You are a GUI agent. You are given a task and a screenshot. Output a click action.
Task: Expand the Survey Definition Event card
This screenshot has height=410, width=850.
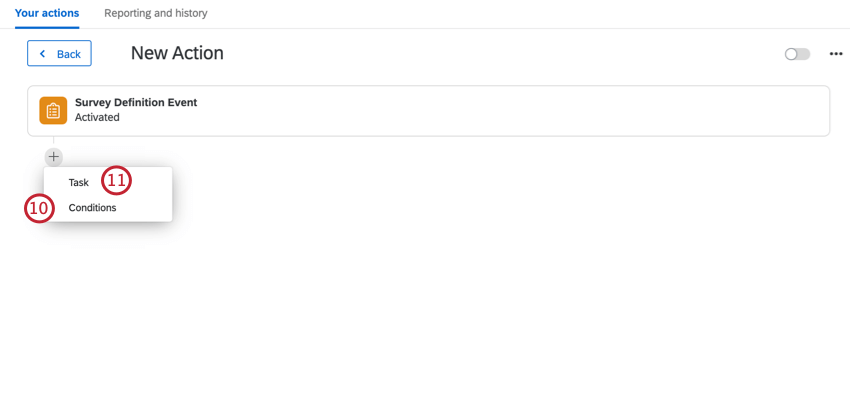pyautogui.click(x=428, y=111)
